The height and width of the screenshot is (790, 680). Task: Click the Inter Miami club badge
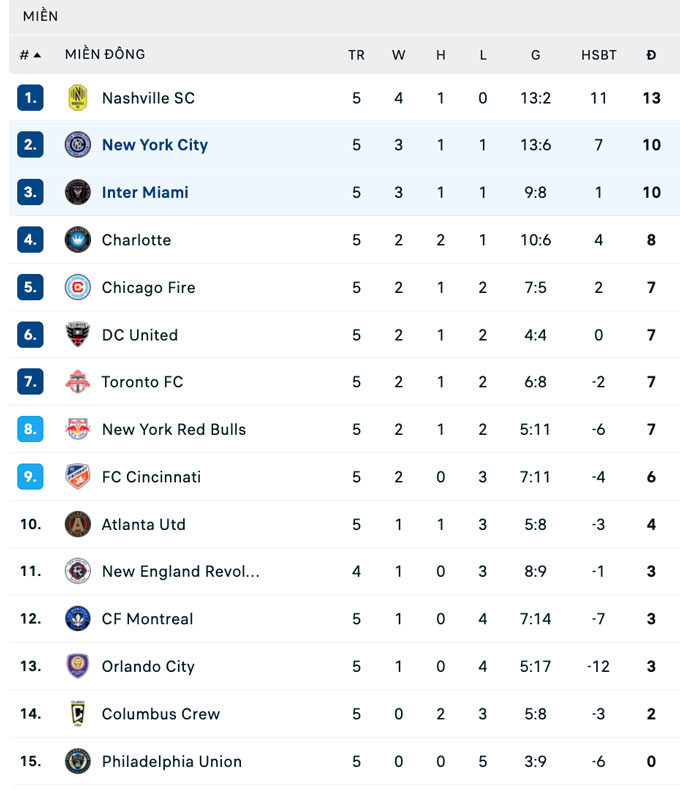(x=77, y=192)
